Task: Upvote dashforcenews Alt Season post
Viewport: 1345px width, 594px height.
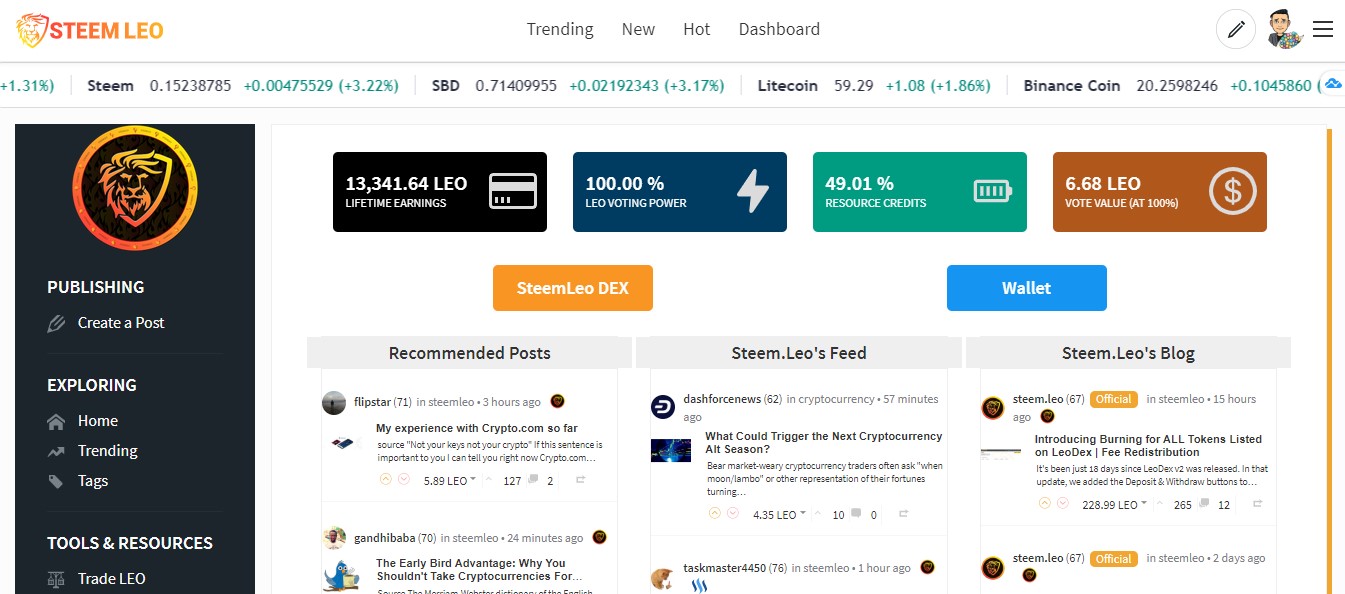Action: [714, 514]
